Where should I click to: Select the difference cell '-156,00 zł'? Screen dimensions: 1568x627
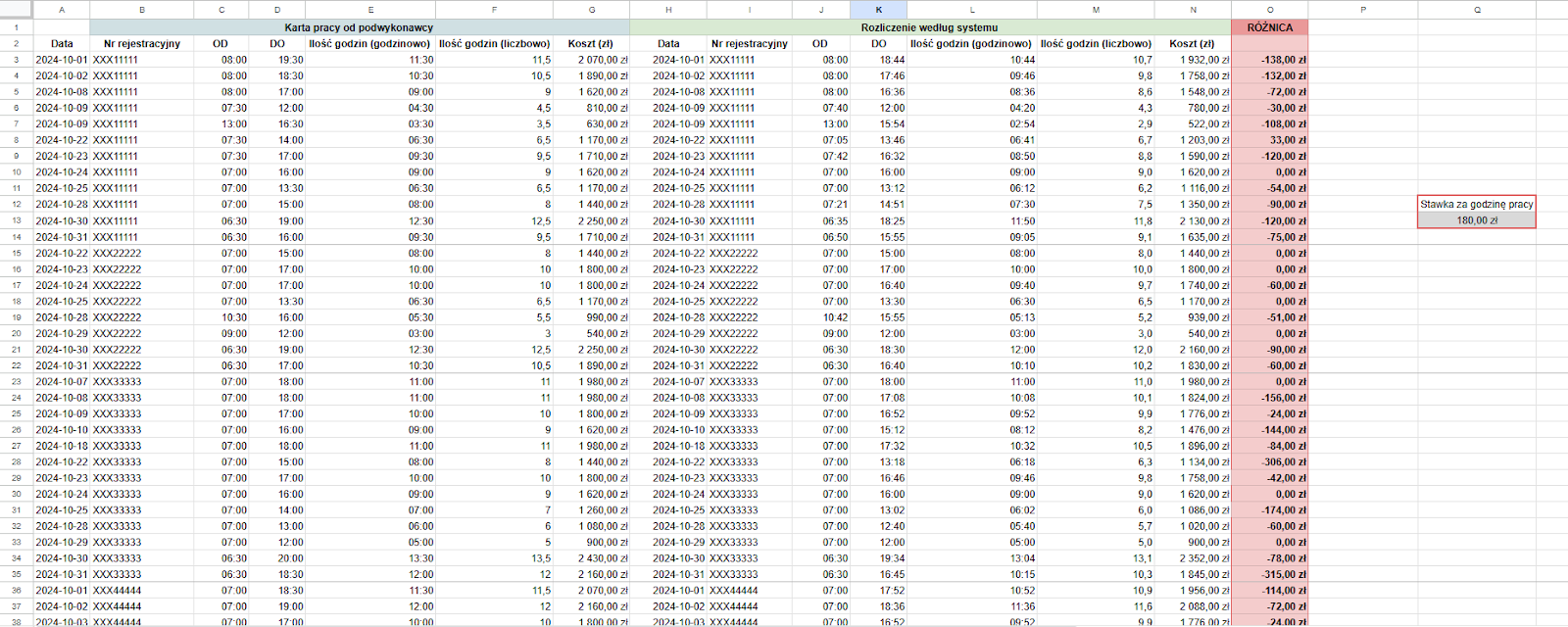[1270, 398]
